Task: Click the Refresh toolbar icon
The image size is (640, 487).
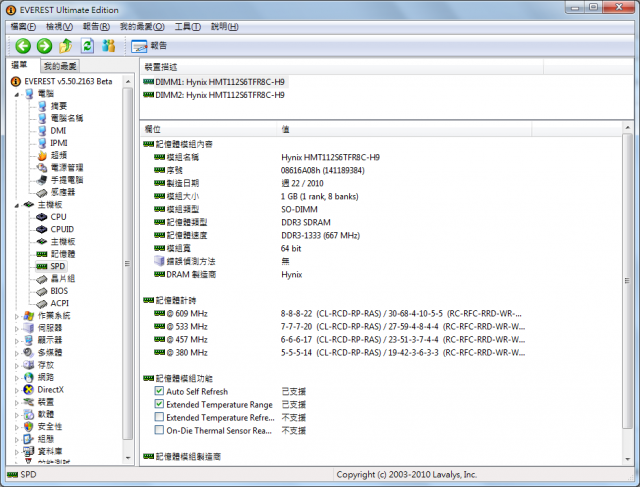Action: [x=87, y=46]
